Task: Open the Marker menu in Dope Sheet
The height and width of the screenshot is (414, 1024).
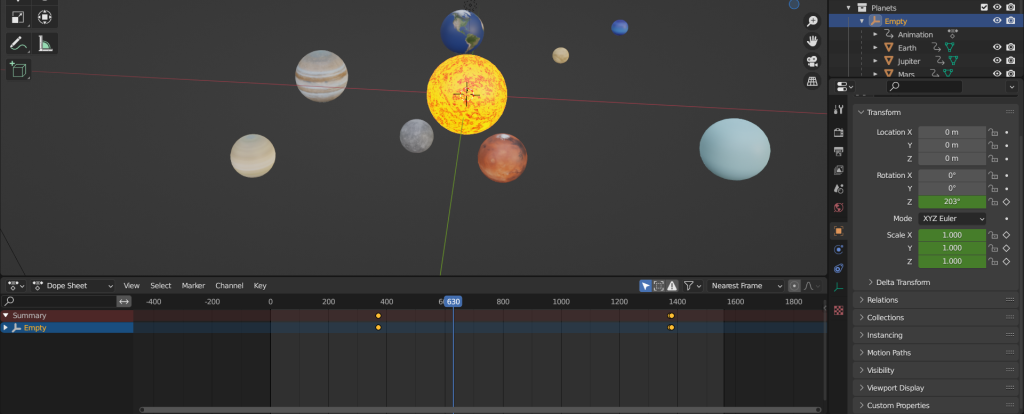Action: [193, 286]
